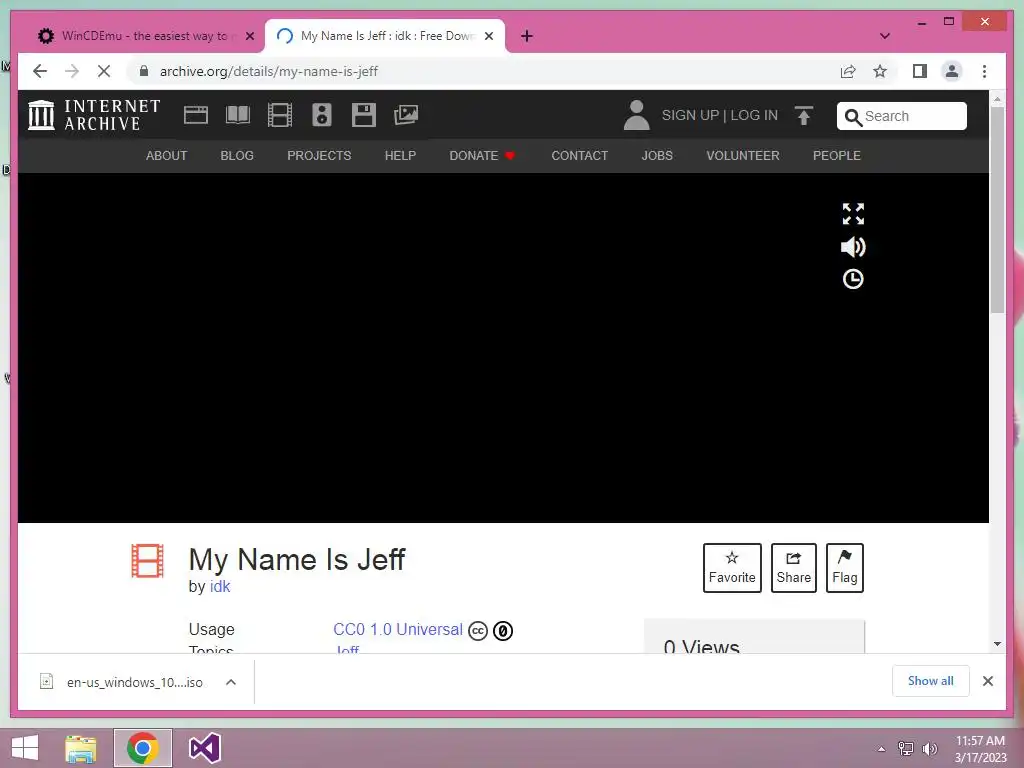Expand the tab search chevron
The height and width of the screenshot is (768, 1024).
pos(885,36)
